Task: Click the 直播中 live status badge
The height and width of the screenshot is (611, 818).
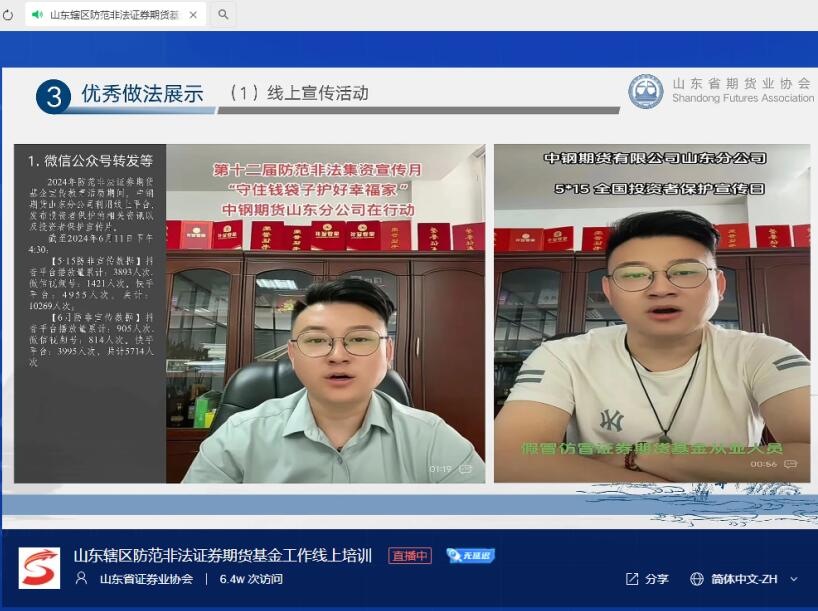Action: coord(410,556)
